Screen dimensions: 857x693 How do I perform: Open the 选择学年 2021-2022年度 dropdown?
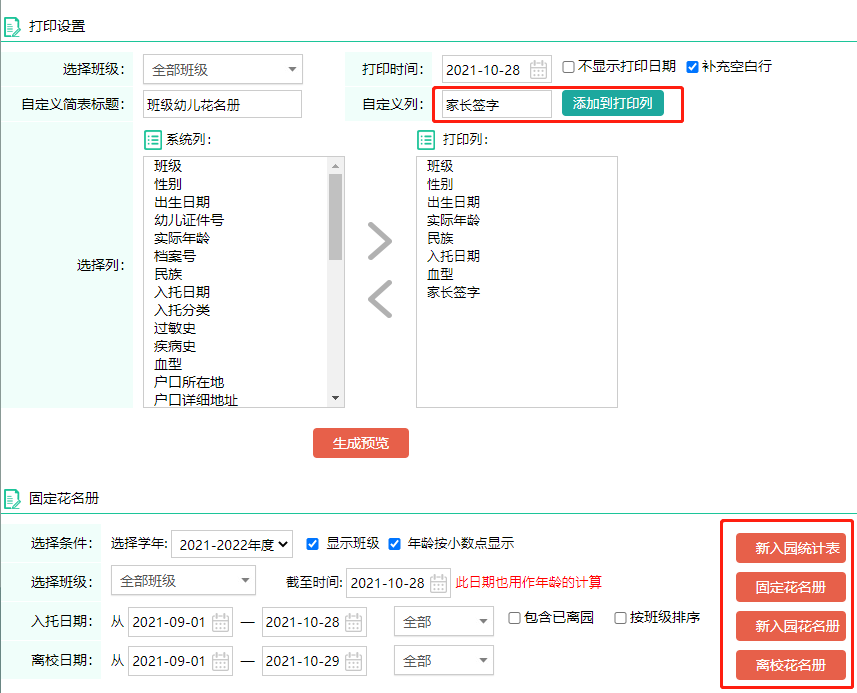pyautogui.click(x=232, y=544)
